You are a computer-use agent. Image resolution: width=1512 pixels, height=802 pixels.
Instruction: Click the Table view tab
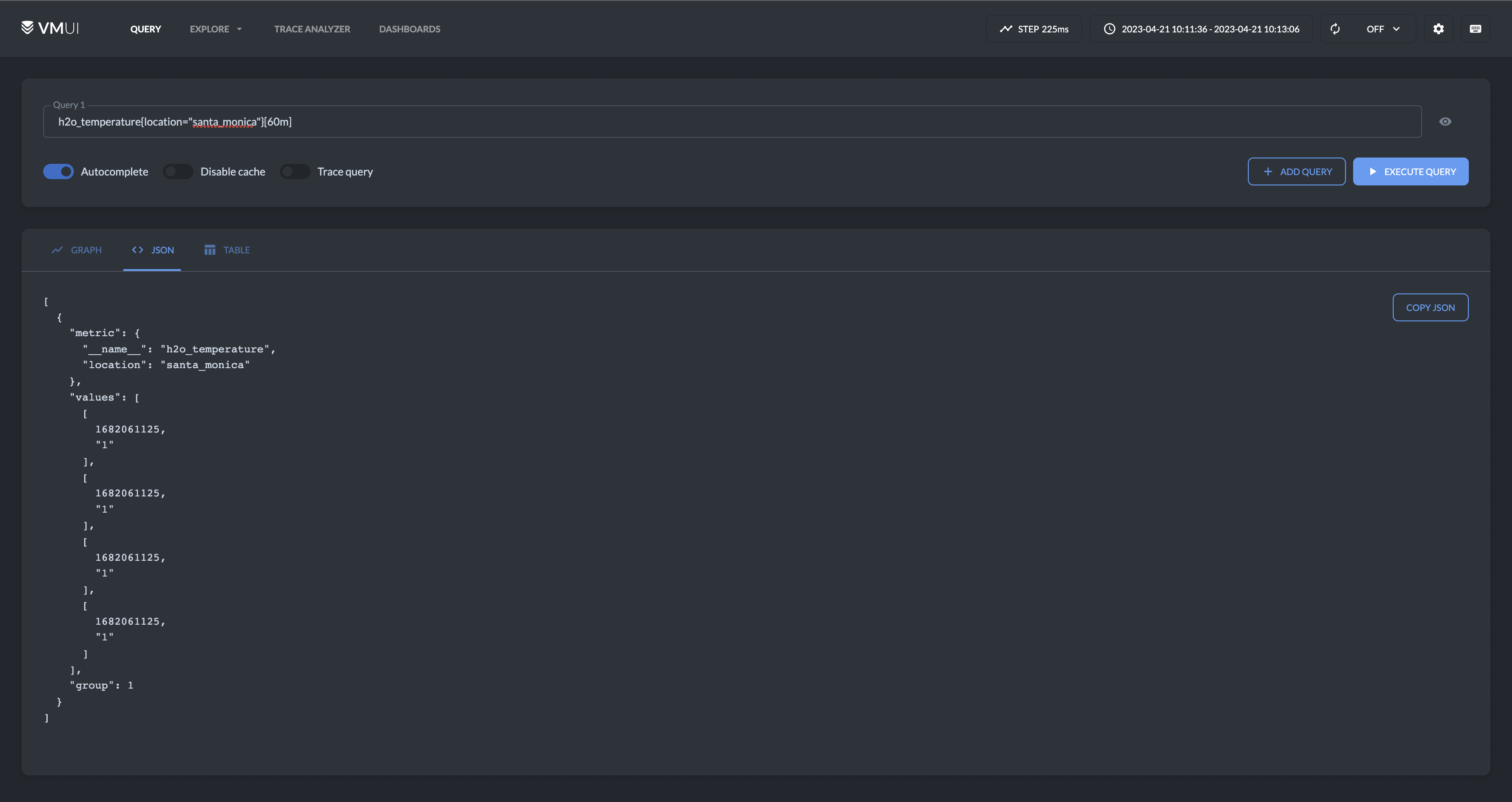pyautogui.click(x=226, y=250)
